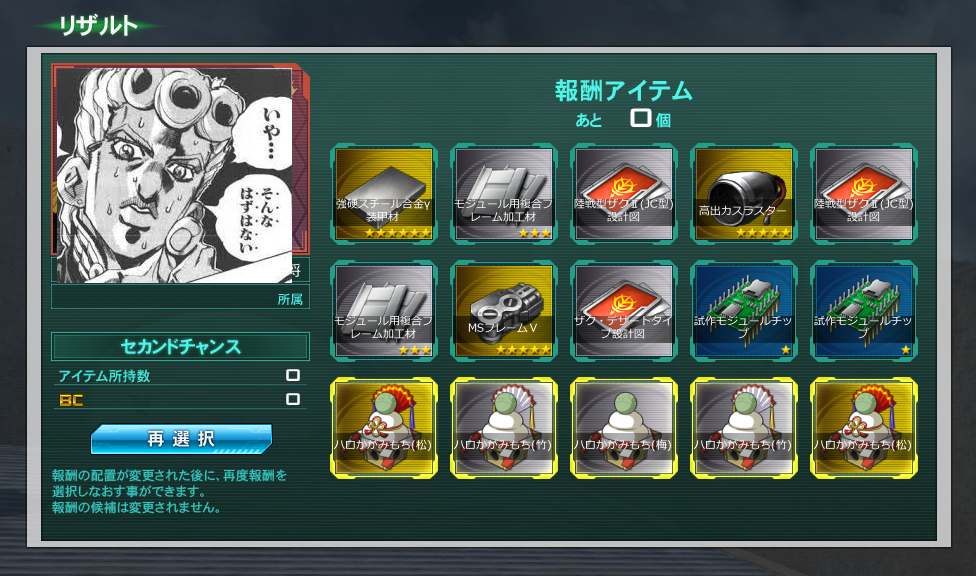Image resolution: width=976 pixels, height=576 pixels.
Task: Pick the ハロかがみもち(梅) reward
Action: coord(624,428)
